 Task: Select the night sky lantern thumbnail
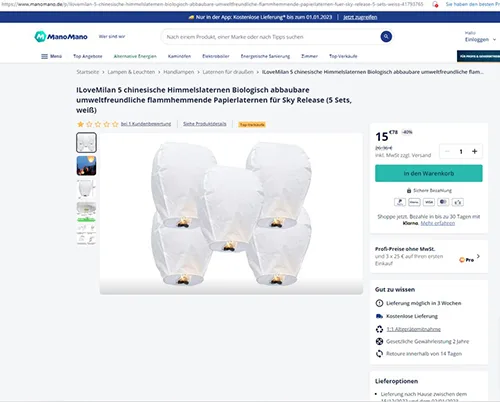click(86, 166)
